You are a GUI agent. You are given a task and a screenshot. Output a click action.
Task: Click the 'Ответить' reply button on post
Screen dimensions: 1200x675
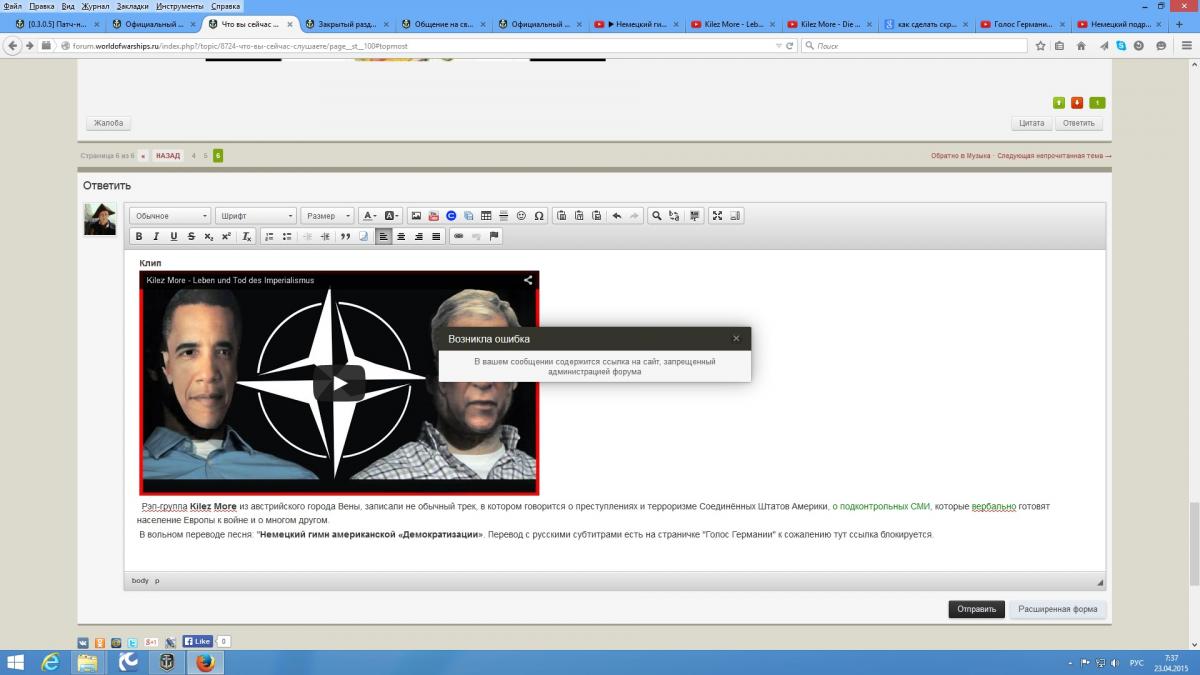coord(1078,123)
